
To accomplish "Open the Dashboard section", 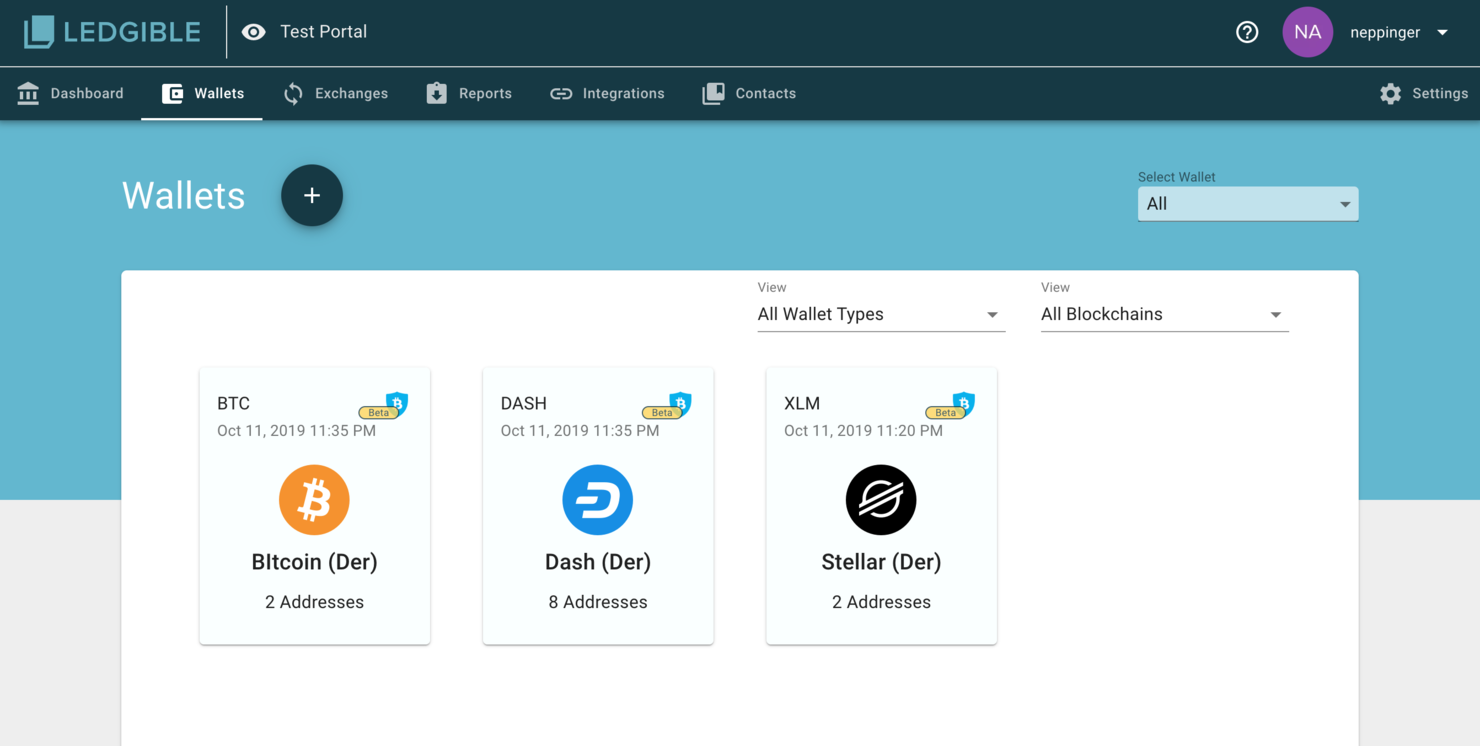I will tap(70, 93).
